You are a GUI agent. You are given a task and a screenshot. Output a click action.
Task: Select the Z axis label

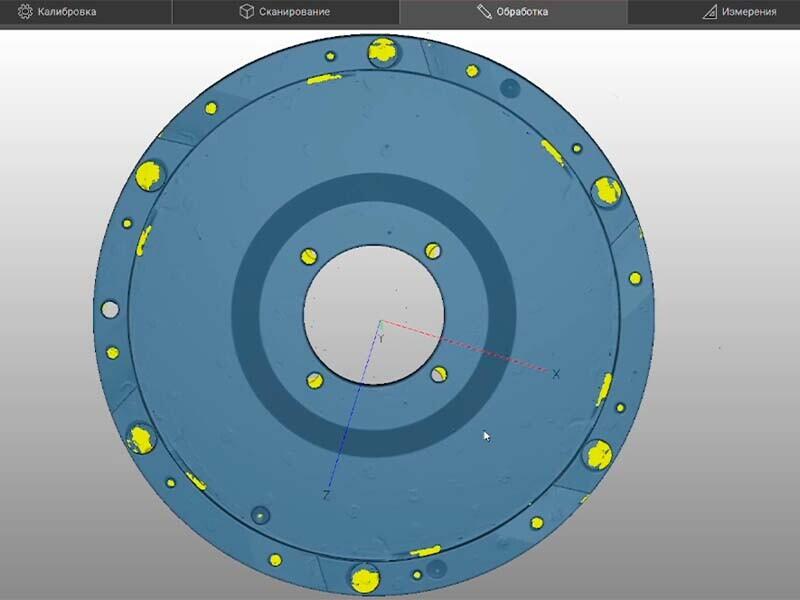(326, 495)
